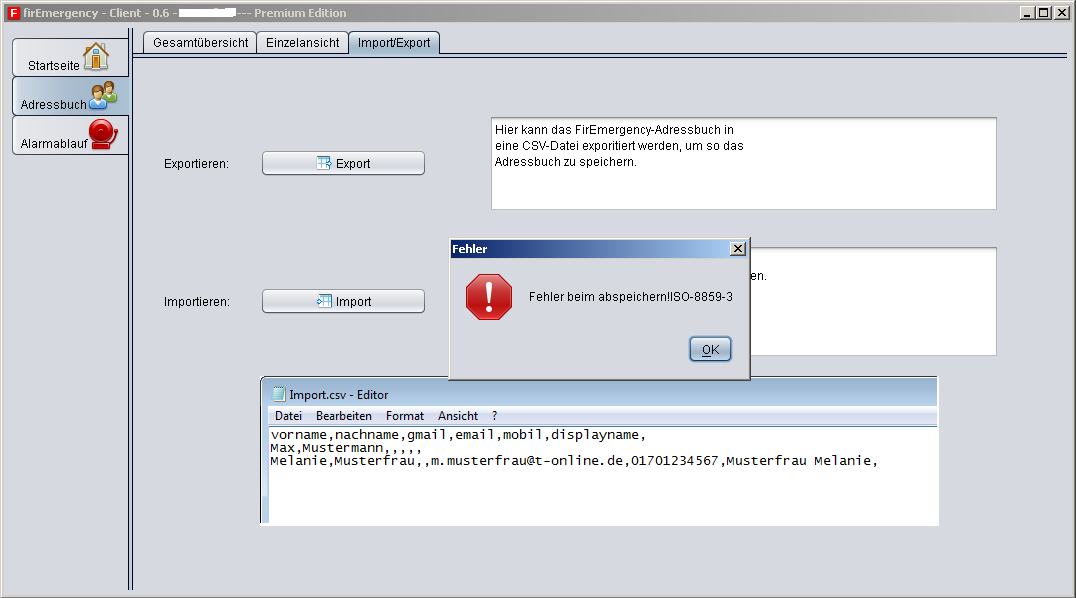1076x598 pixels.
Task: Click the red error exclamation icon
Action: (488, 297)
